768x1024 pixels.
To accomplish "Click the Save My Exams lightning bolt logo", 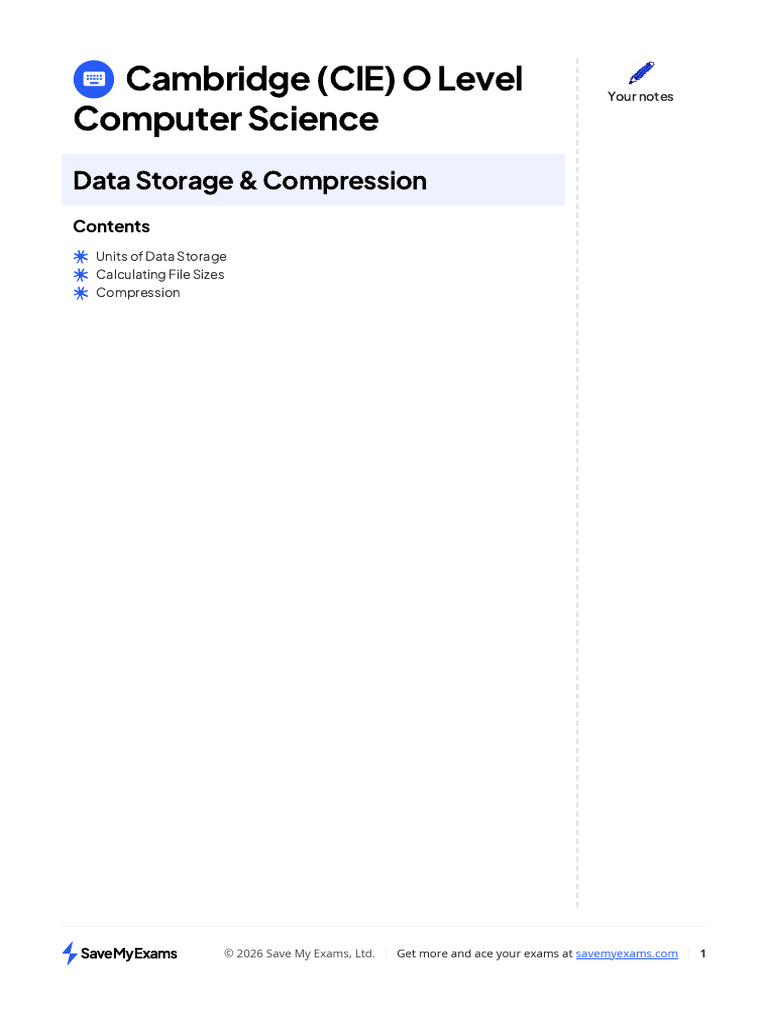I will click(70, 953).
